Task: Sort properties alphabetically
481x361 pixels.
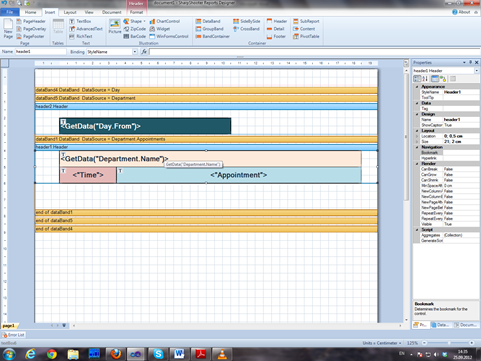Action: point(425,79)
